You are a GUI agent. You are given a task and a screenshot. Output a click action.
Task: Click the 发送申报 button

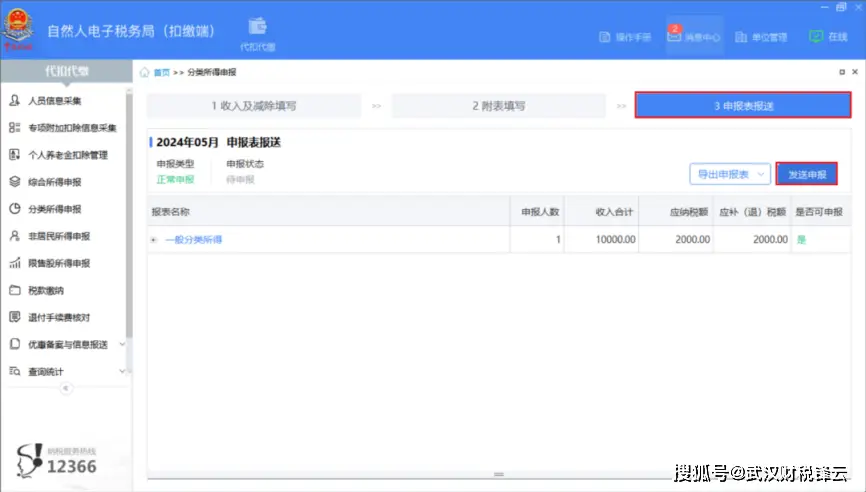point(806,174)
